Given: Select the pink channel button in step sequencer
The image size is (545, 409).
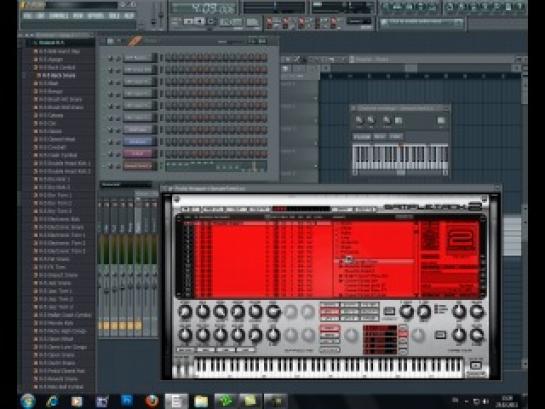Looking at the screenshot, I should tap(138, 154).
